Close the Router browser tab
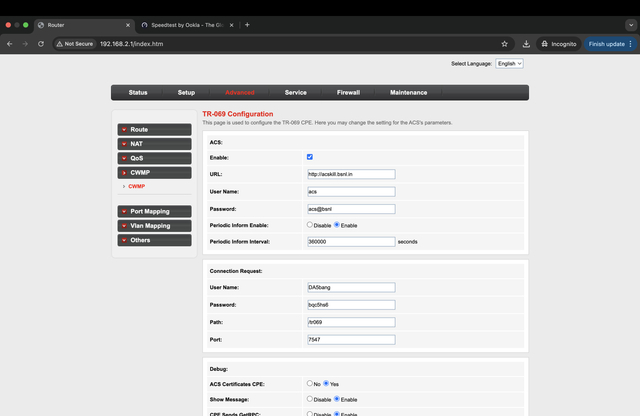 [x=123, y=24]
